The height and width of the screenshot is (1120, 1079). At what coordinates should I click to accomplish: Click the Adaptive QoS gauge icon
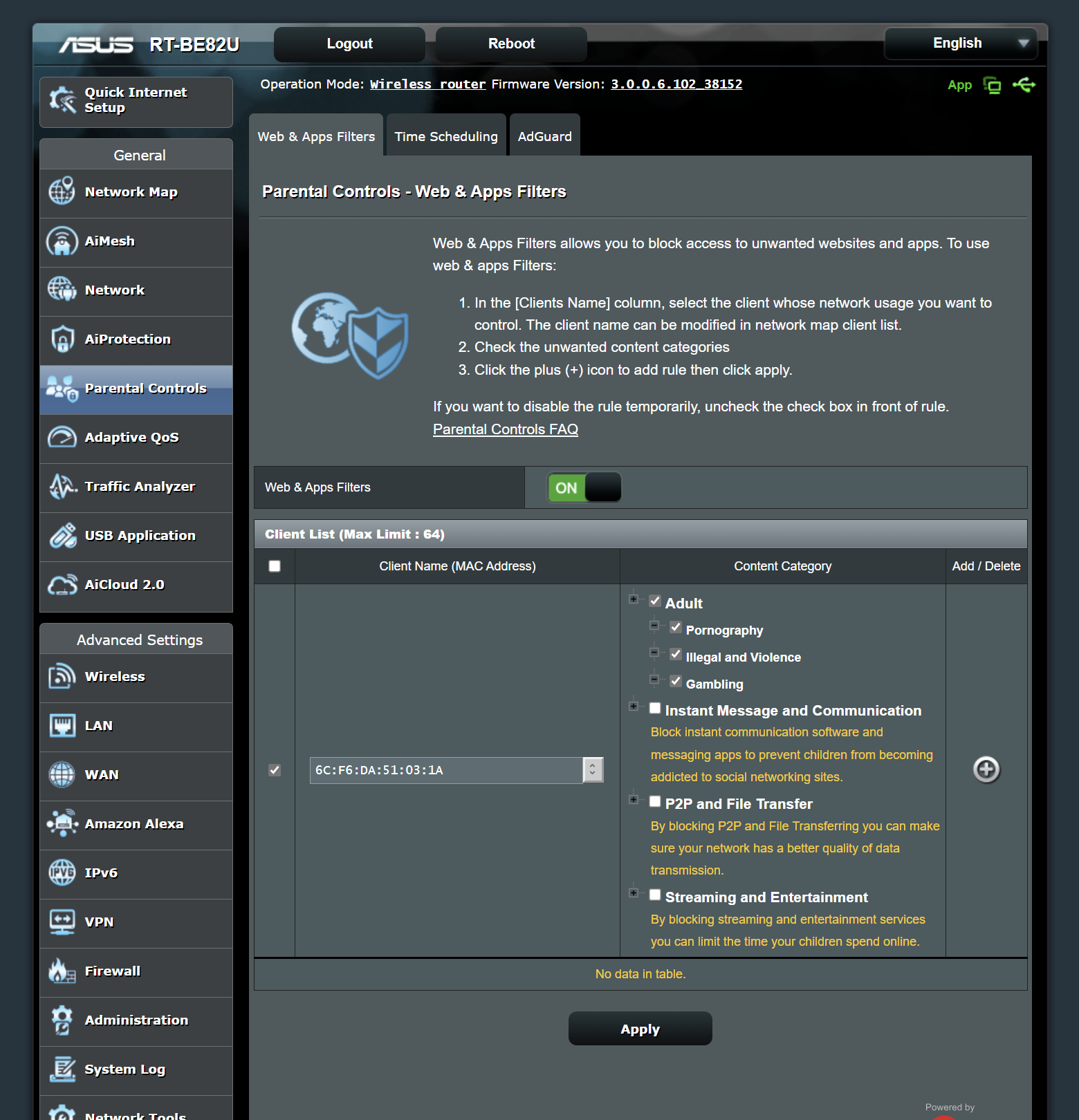click(62, 437)
